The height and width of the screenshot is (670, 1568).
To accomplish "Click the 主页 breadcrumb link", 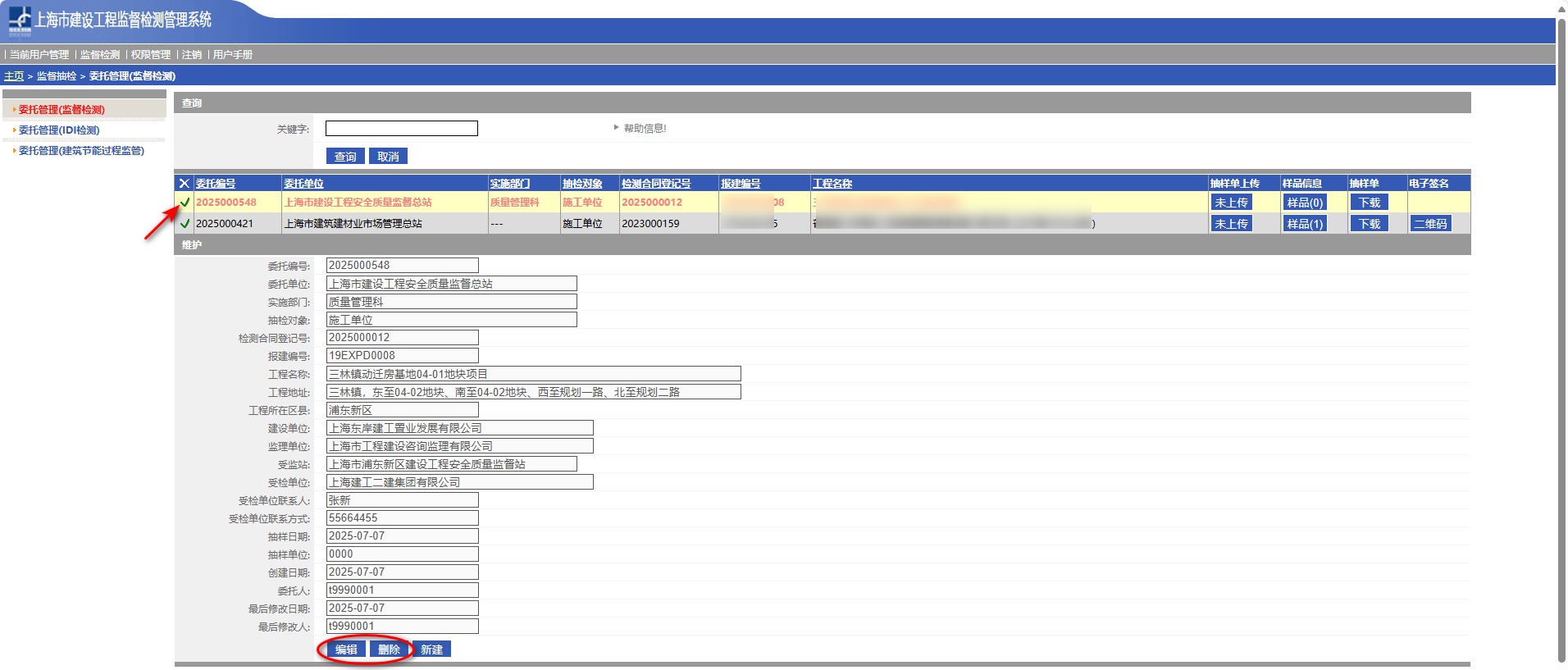I will click(x=14, y=76).
